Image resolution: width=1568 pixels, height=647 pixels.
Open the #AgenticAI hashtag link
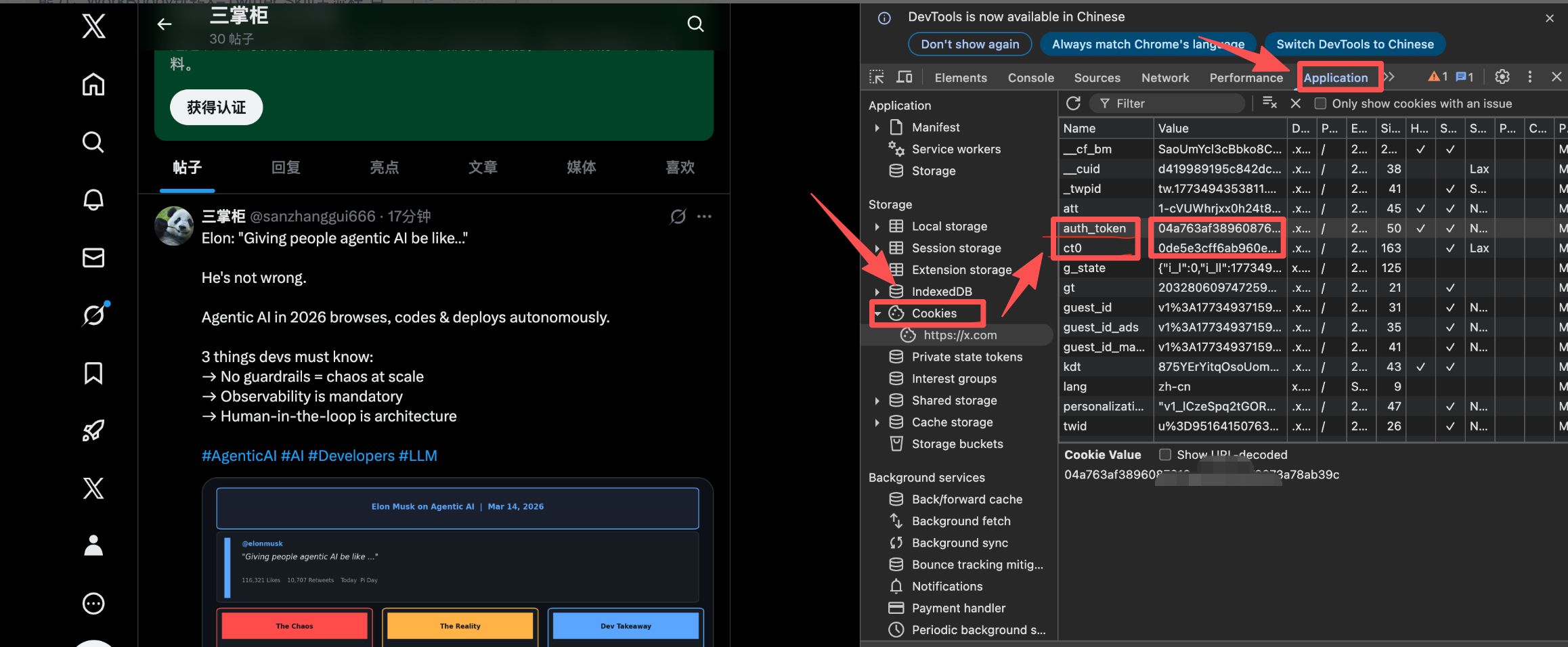[239, 456]
